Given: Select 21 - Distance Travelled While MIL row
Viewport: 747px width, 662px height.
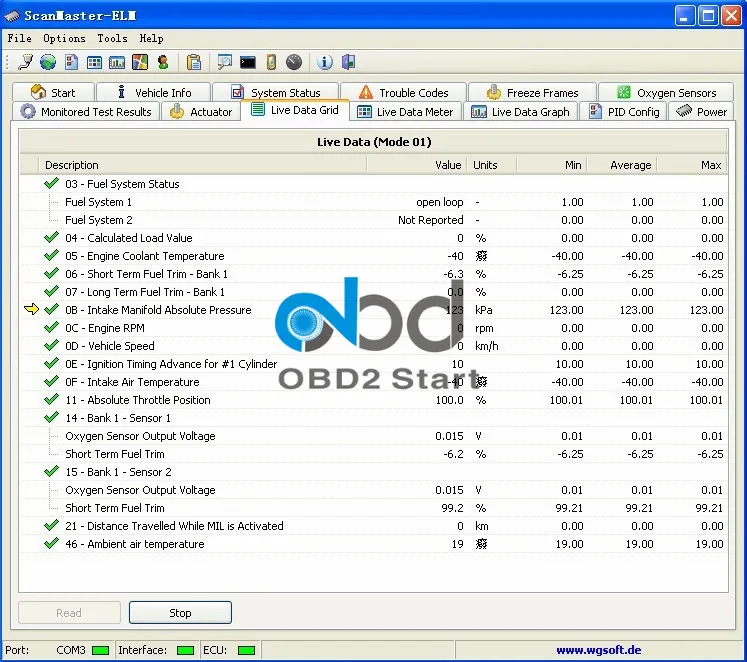Looking at the screenshot, I should point(374,526).
